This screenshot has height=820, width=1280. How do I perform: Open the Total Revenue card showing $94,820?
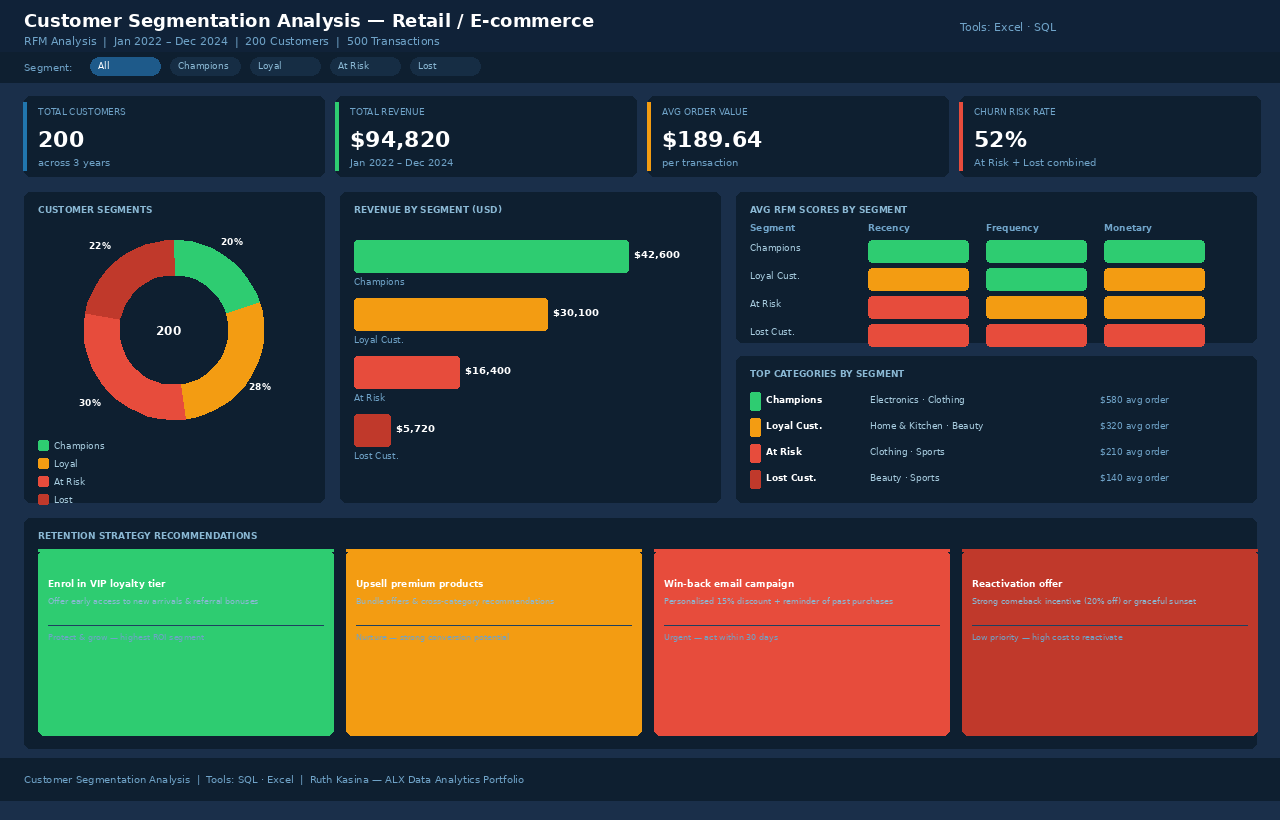486,137
